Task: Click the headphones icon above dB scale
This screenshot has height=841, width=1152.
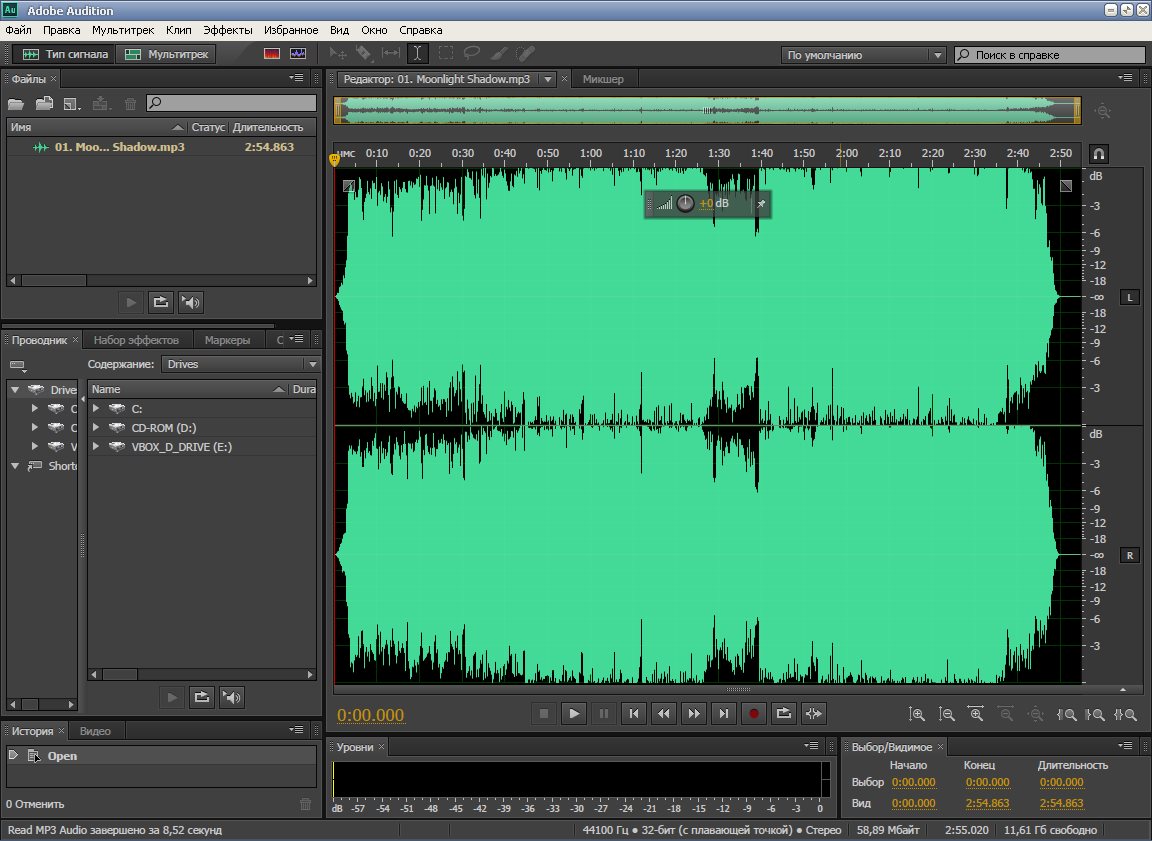Action: (x=1098, y=154)
